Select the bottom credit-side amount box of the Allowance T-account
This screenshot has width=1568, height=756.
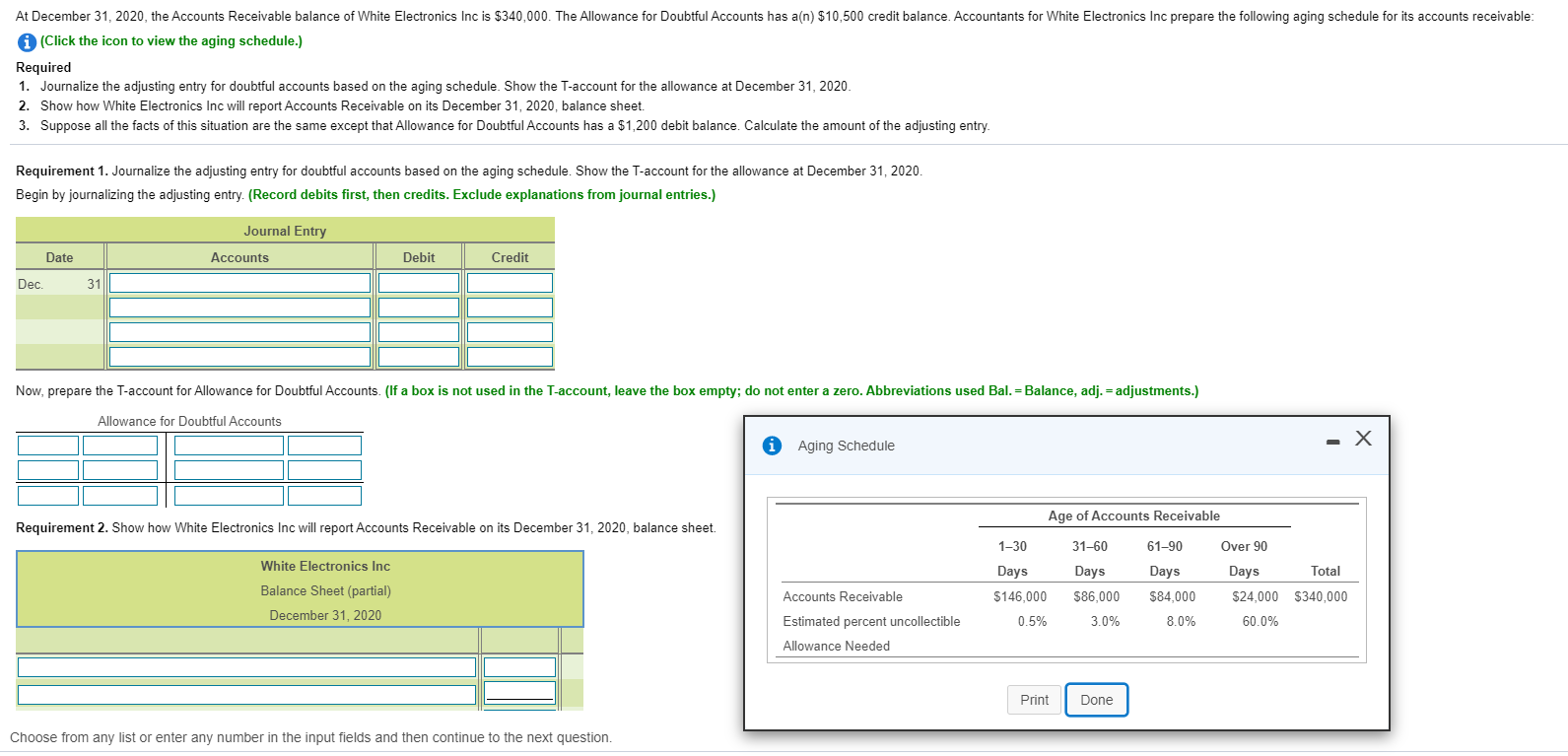pos(324,496)
